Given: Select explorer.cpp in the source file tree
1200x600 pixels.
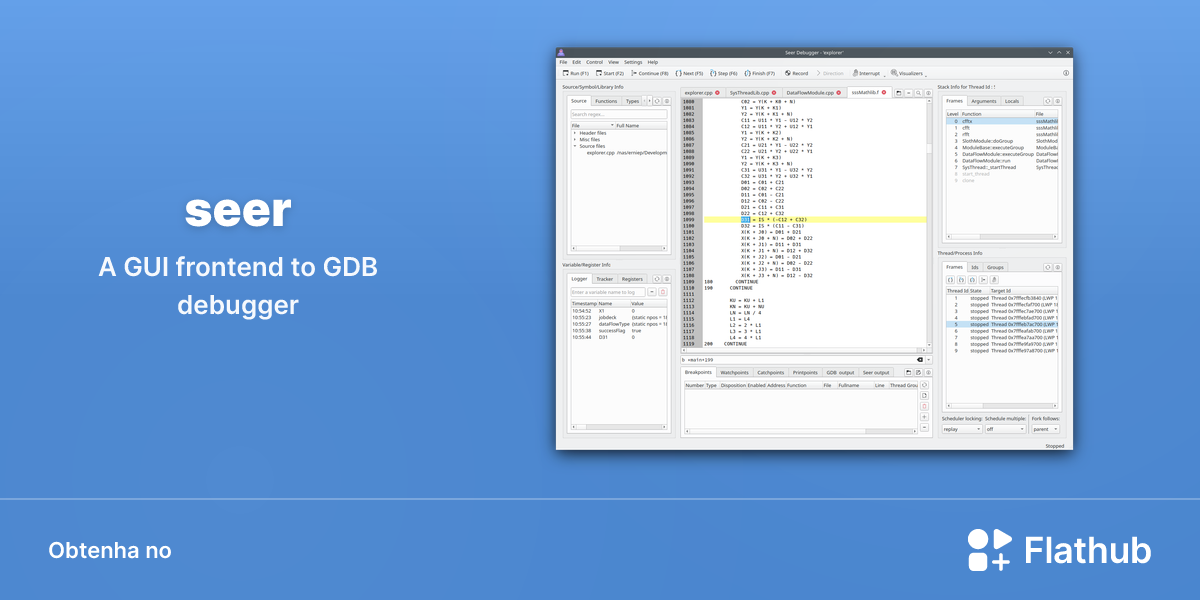Looking at the screenshot, I should 600,153.
